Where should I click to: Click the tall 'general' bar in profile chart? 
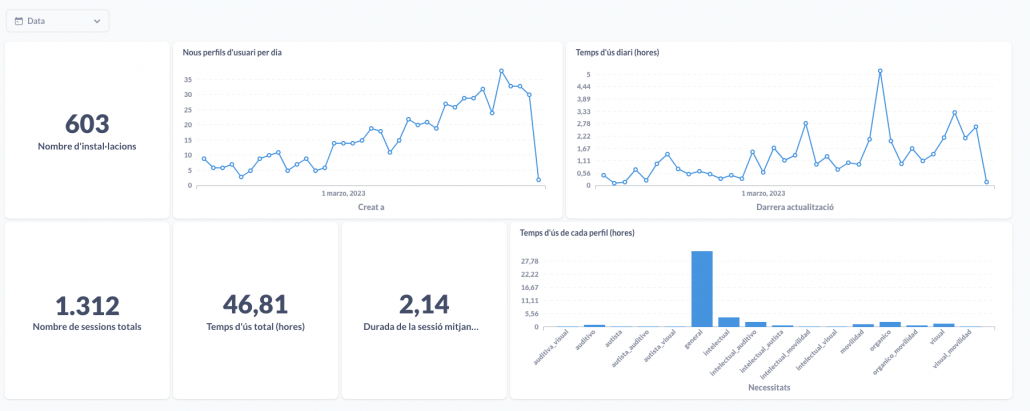(702, 288)
